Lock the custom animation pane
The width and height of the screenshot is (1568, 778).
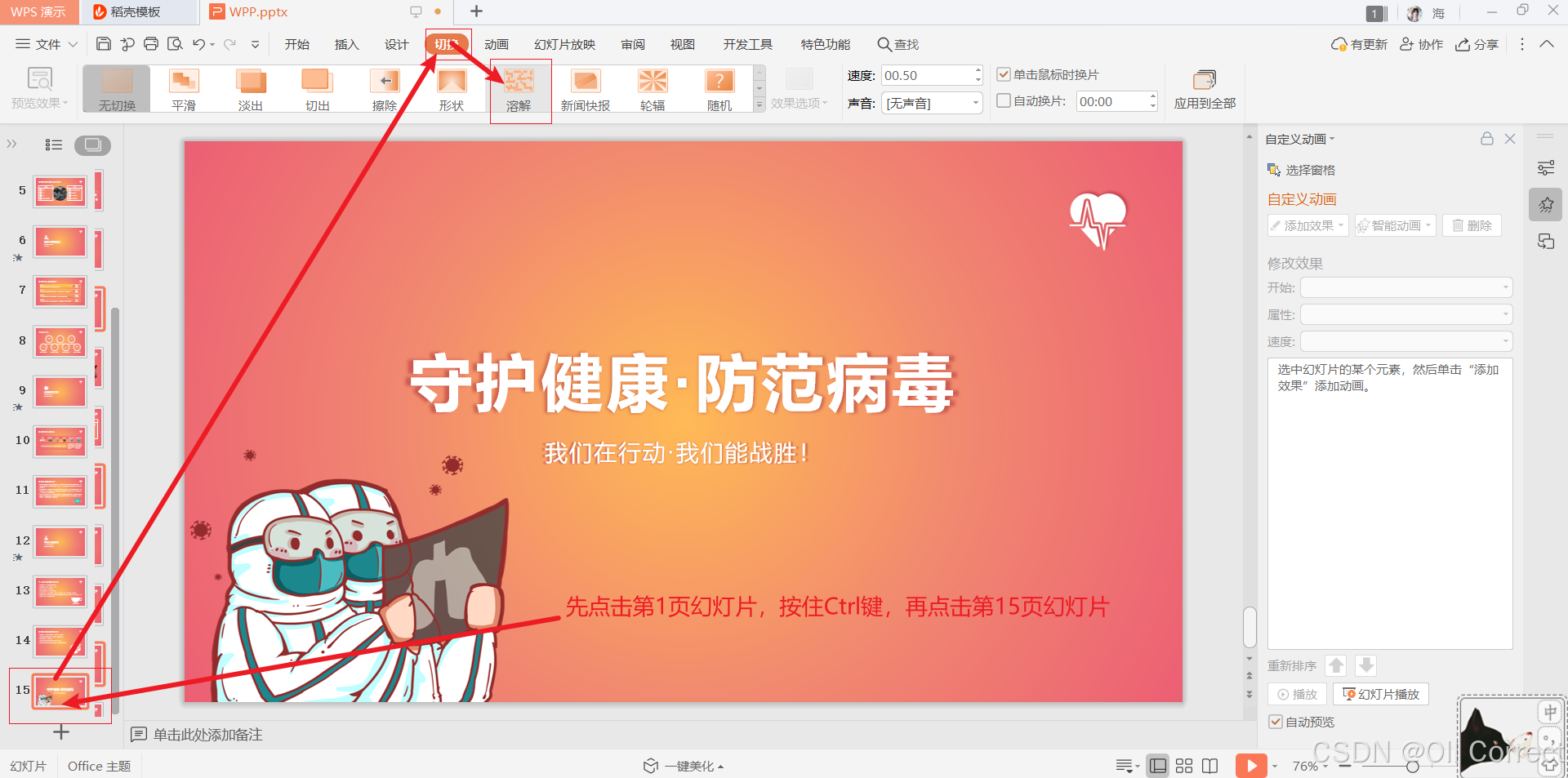point(1487,139)
